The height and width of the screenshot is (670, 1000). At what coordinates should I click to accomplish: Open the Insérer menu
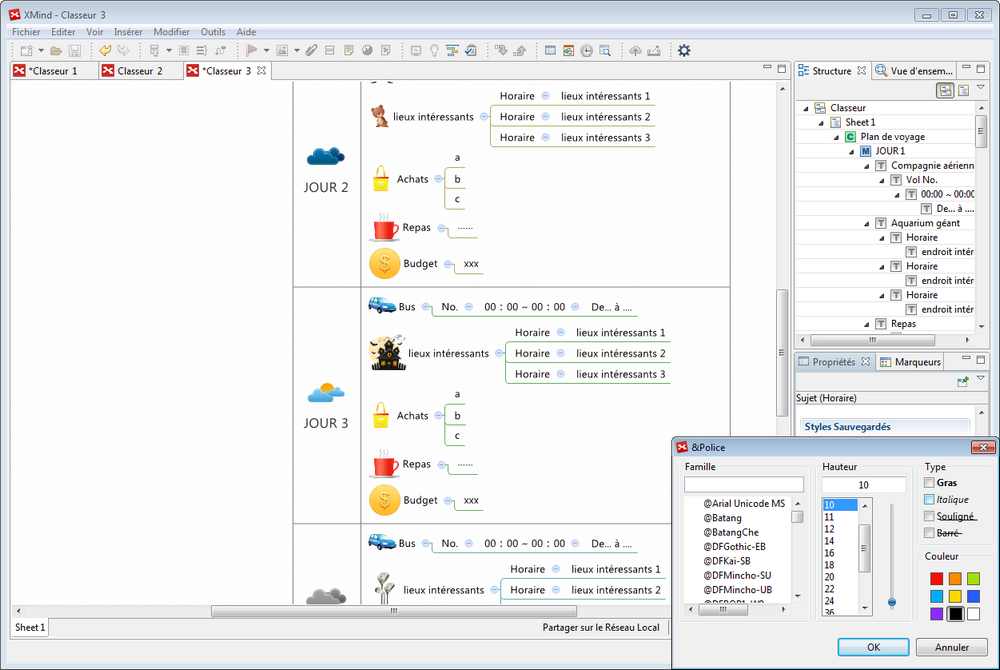[x=128, y=32]
